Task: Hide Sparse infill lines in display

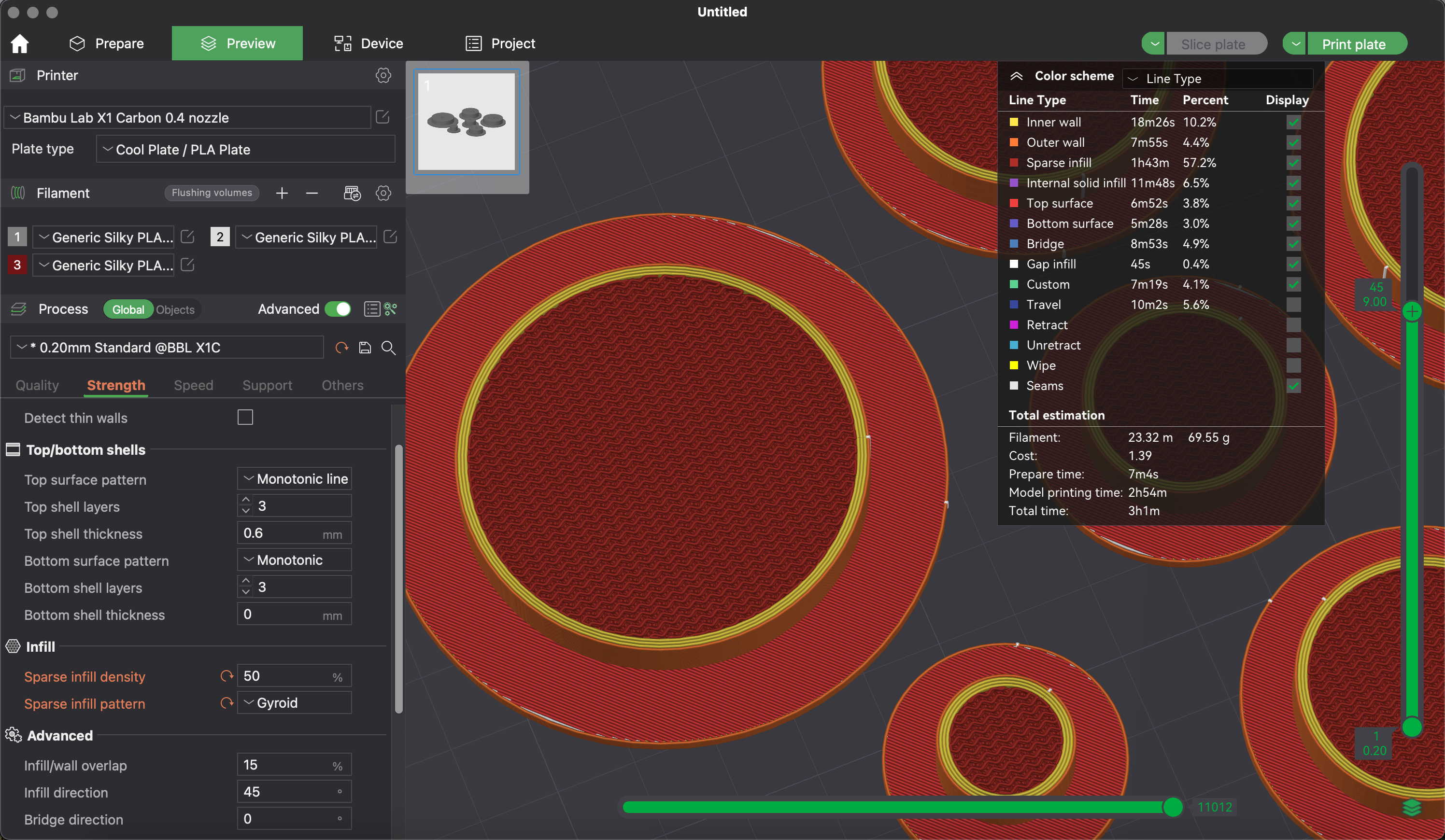Action: click(x=1294, y=163)
